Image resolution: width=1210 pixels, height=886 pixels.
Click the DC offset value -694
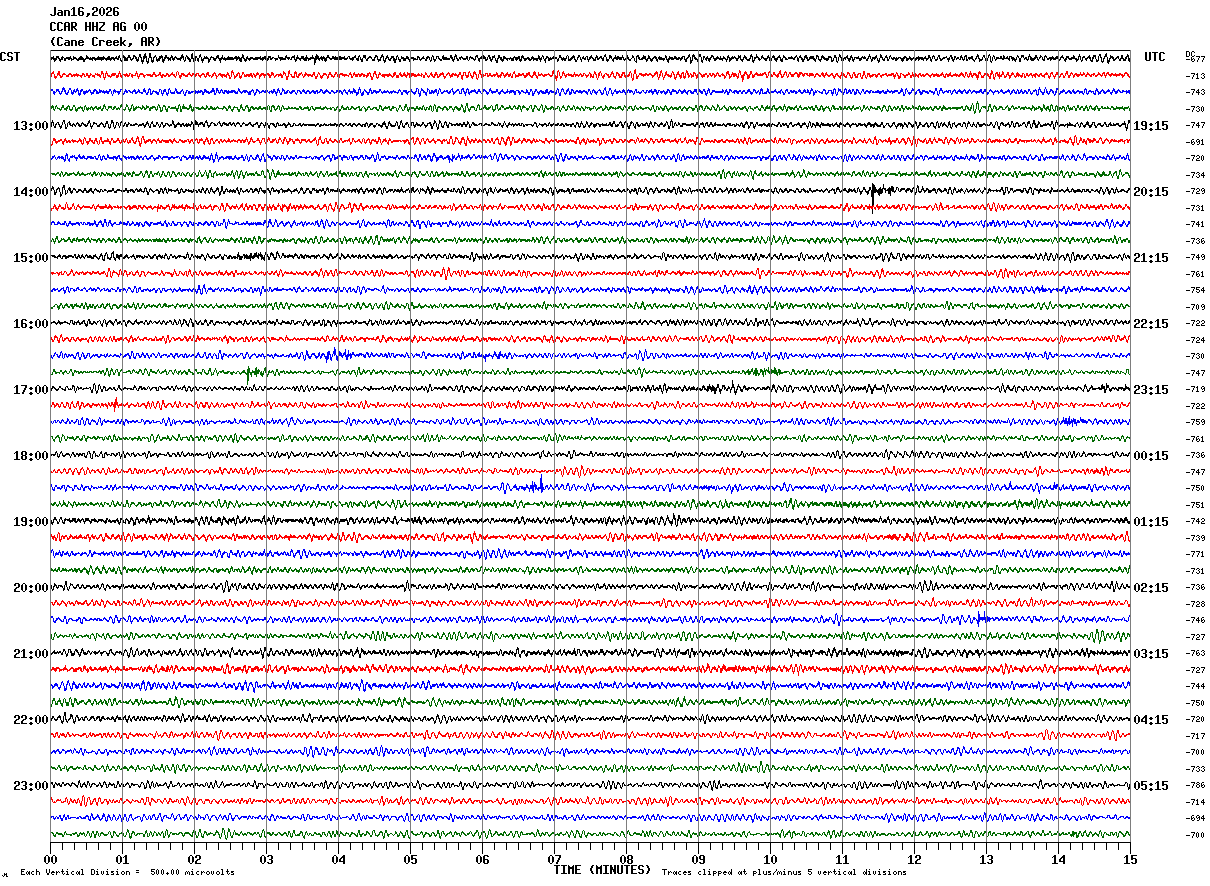click(1196, 818)
